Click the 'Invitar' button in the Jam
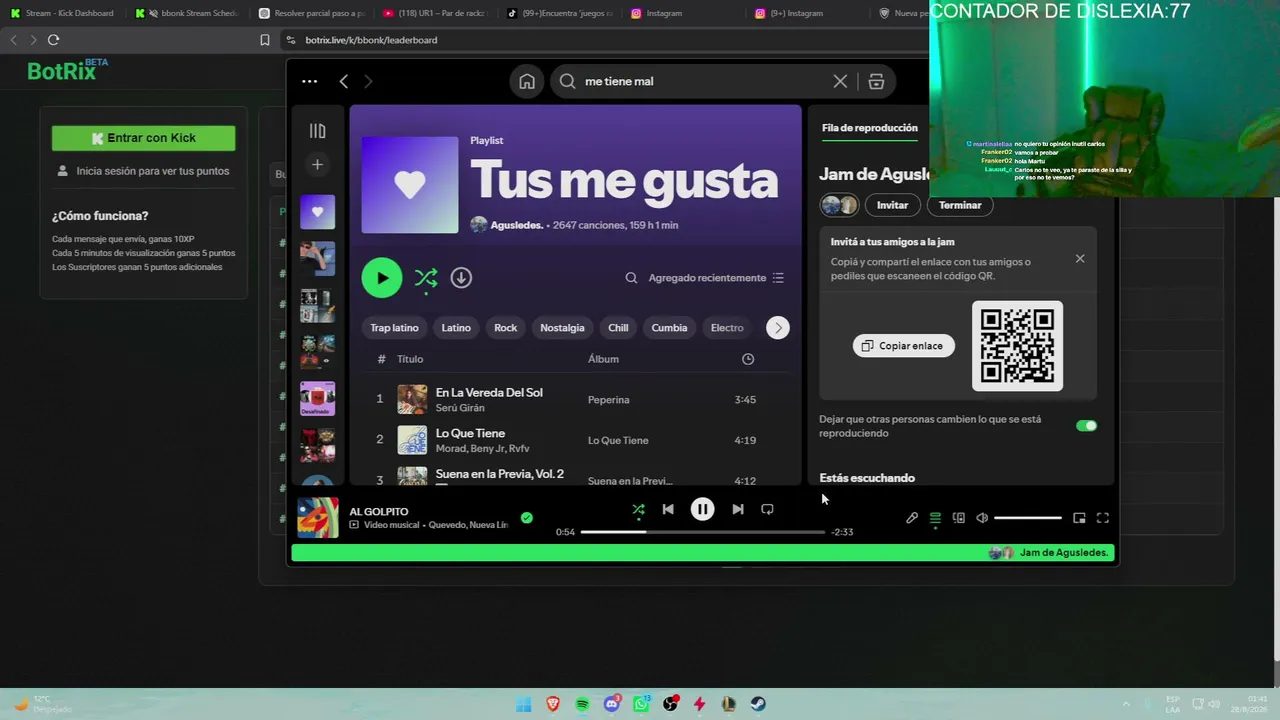Screen dimensions: 1280x720 893,205
